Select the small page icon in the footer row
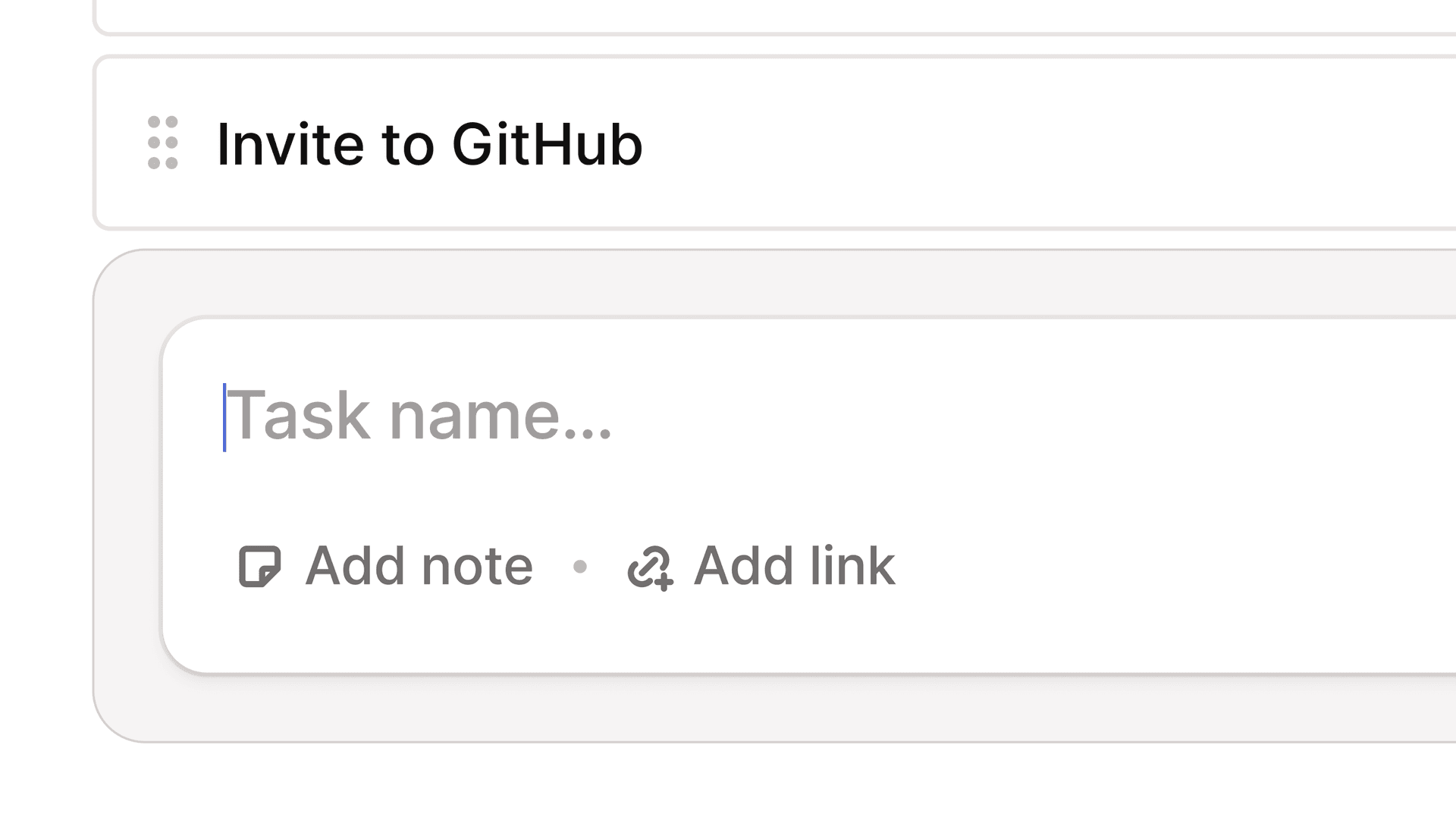Image resolution: width=1456 pixels, height=833 pixels. 258,565
